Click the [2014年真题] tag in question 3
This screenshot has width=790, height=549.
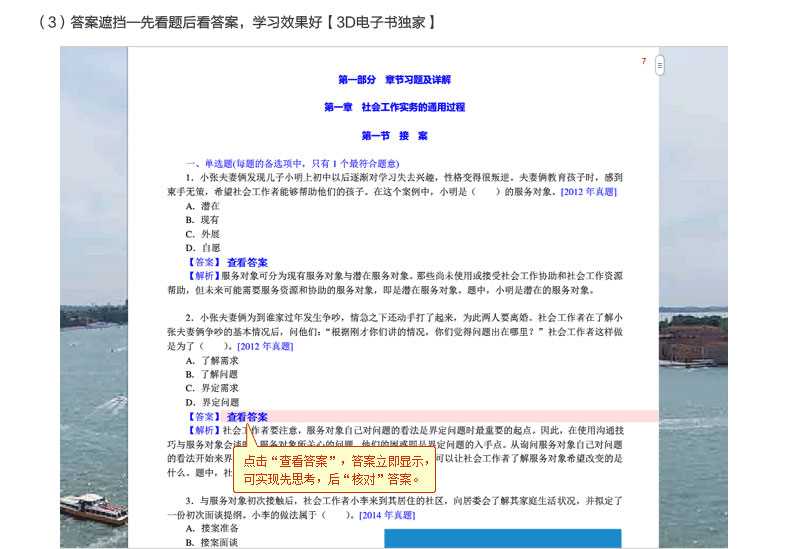coord(387,514)
